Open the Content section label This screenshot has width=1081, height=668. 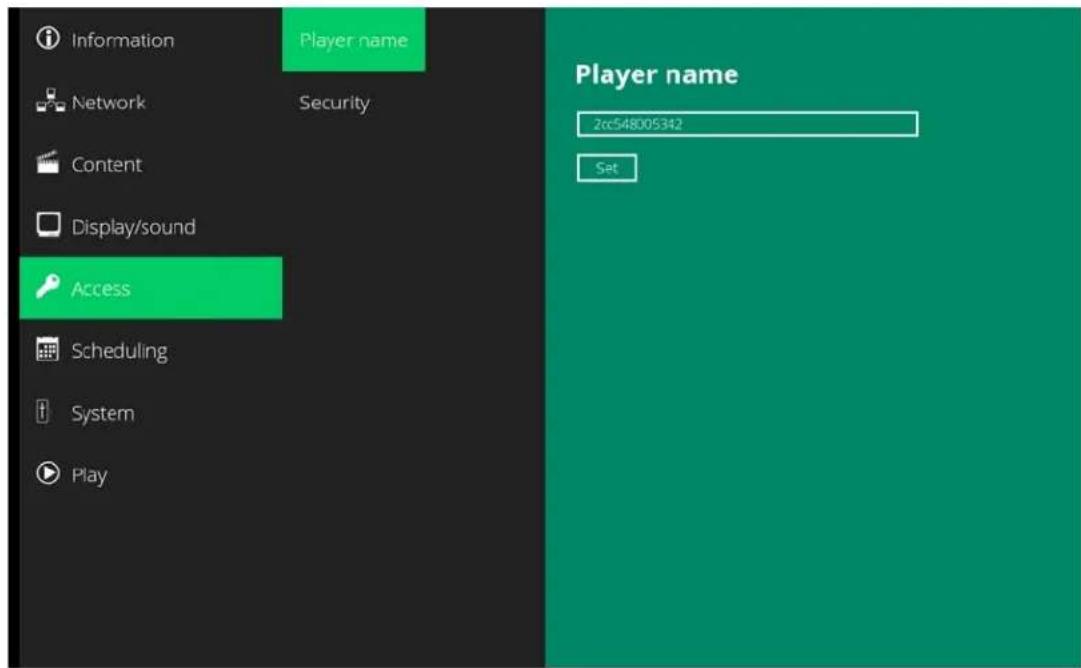pos(106,164)
